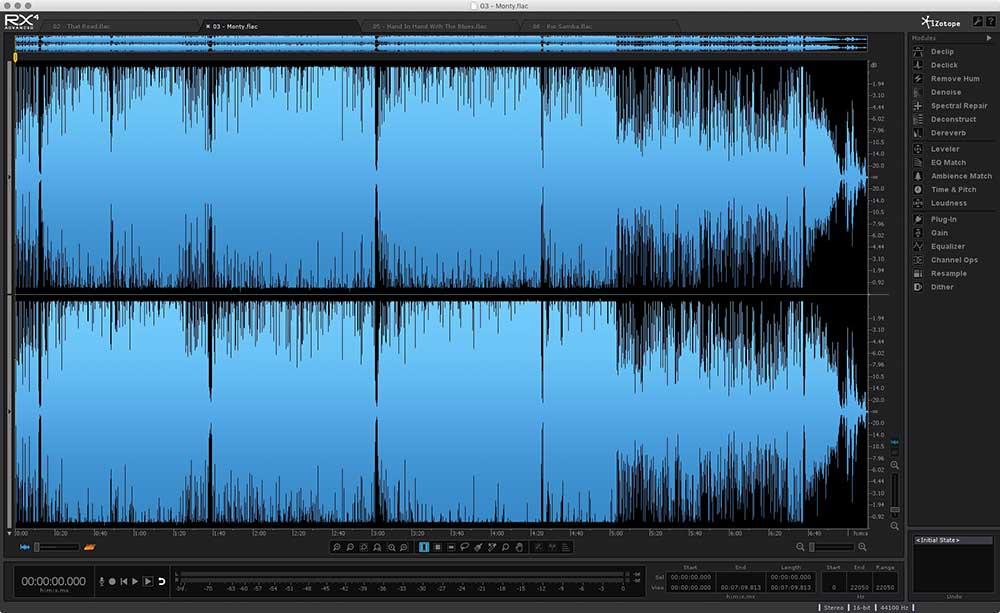The image size is (1000, 613).
Task: Open the Leveler module
Action: coord(945,149)
